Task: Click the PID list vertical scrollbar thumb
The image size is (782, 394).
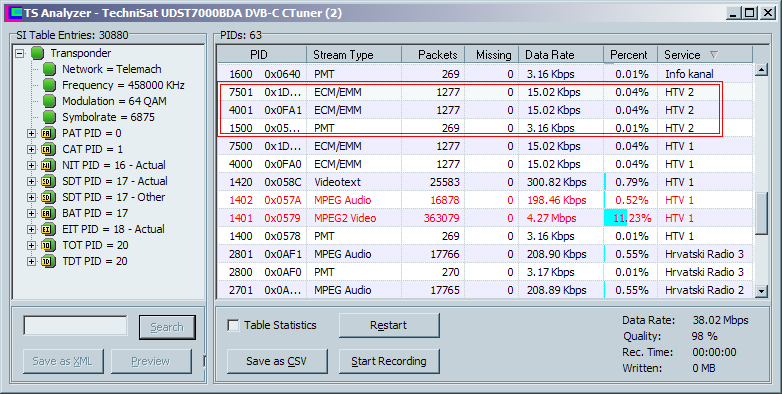Action: [761, 213]
